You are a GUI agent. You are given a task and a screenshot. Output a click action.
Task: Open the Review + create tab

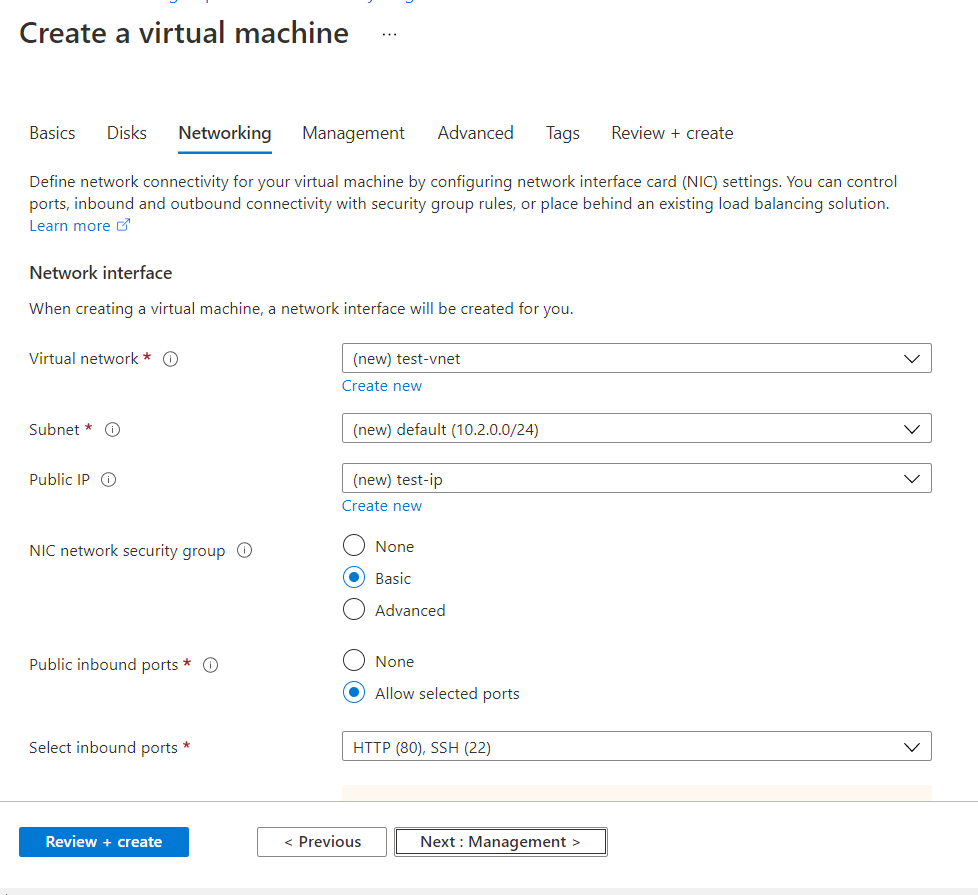click(672, 133)
